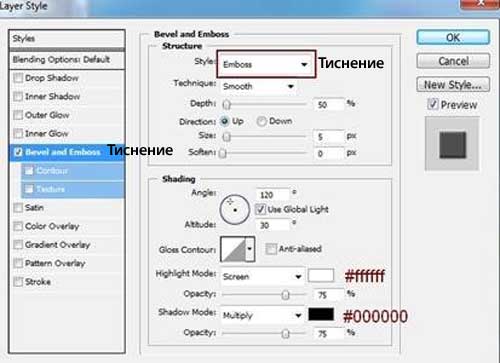Select the Satin effect label
Viewport: 500px width, 363px height.
point(34,208)
